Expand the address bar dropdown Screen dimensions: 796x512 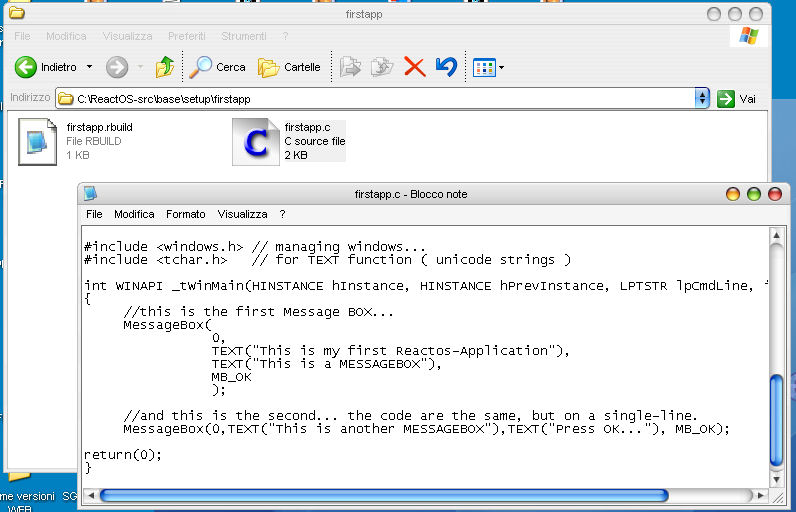[702, 98]
